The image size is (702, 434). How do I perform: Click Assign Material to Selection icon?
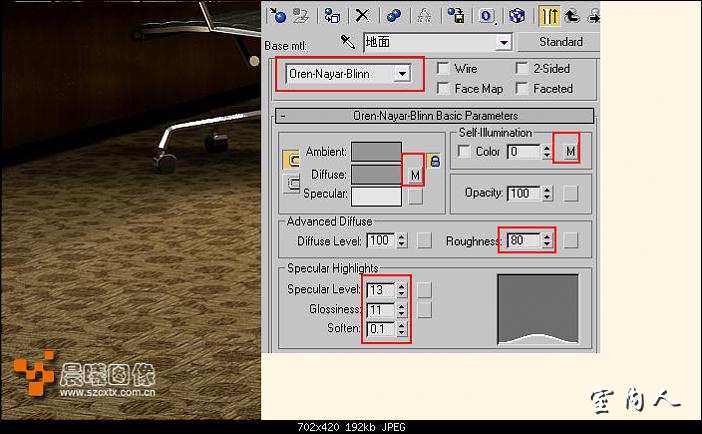(x=332, y=16)
